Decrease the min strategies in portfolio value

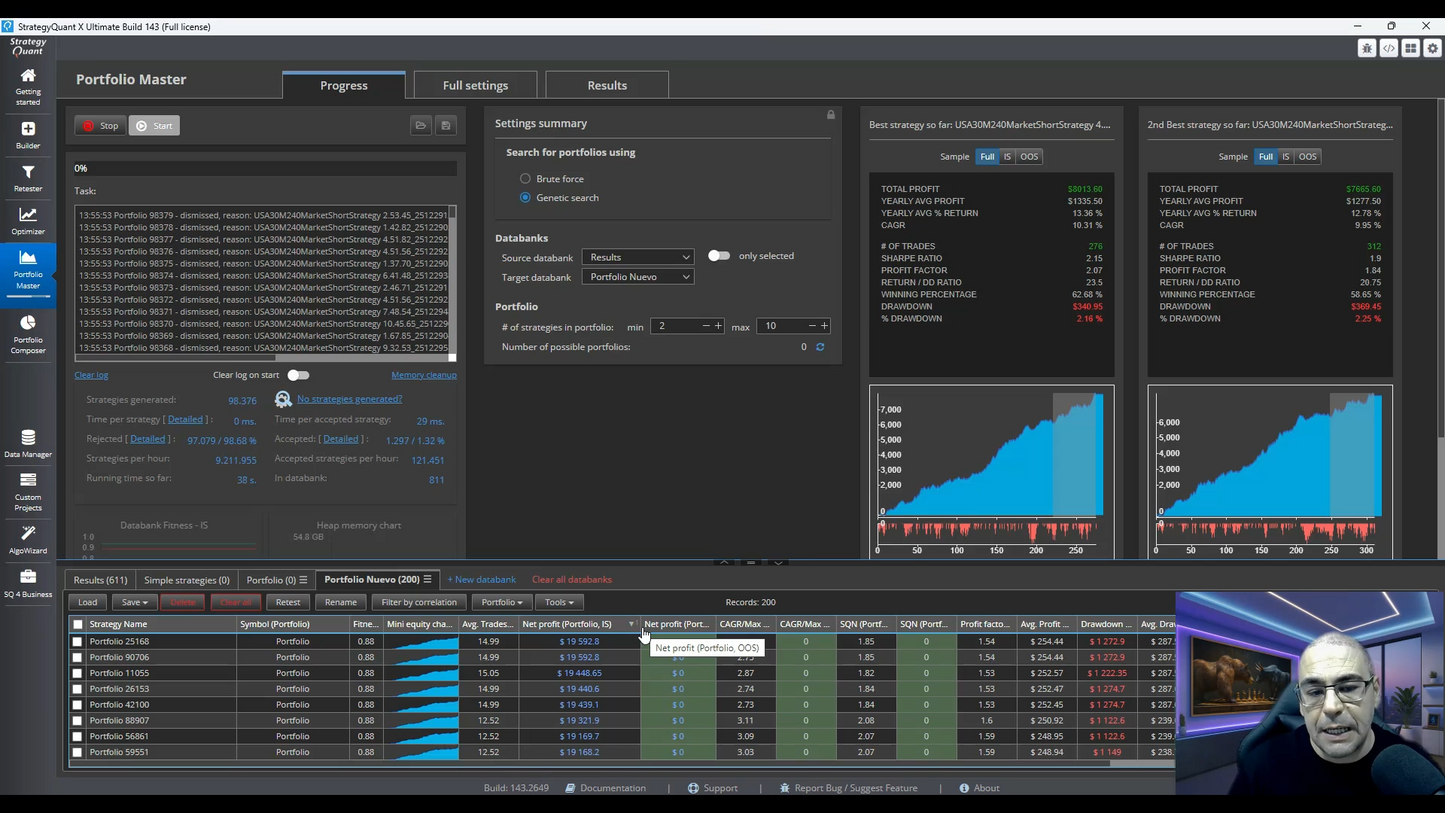coord(705,326)
